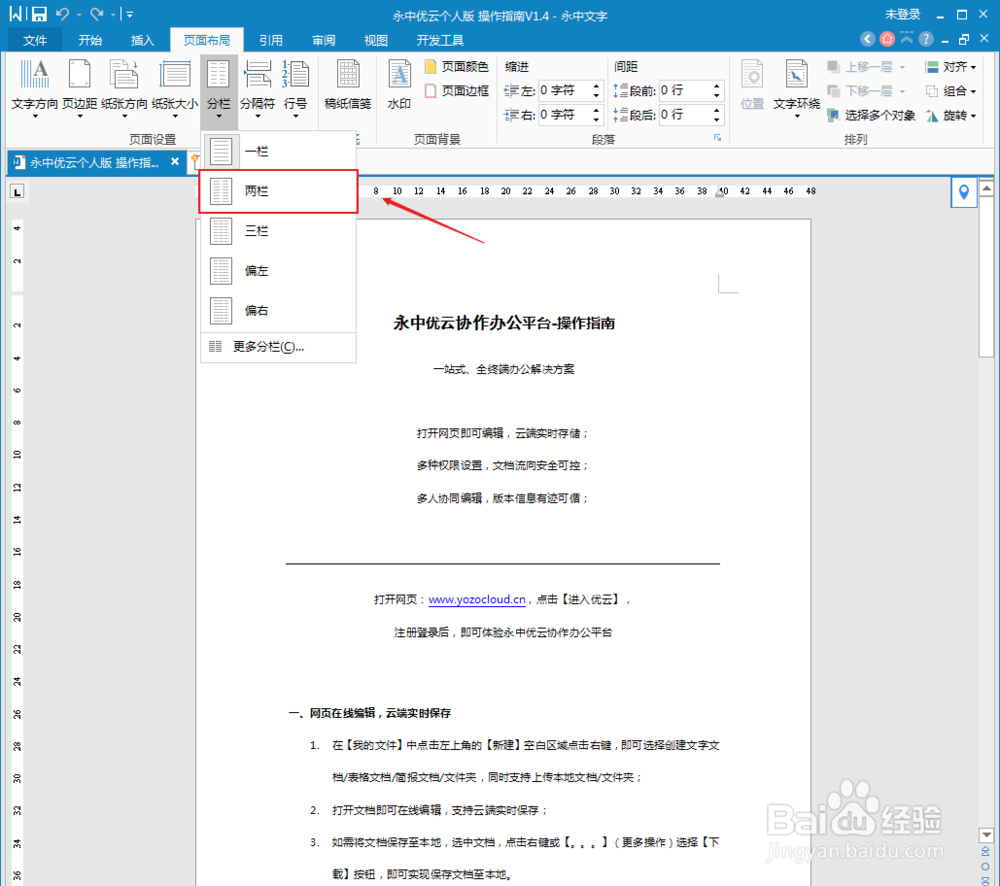The height and width of the screenshot is (886, 1000).
Task: Switch to the Insert (插入) tab
Action: (142, 40)
